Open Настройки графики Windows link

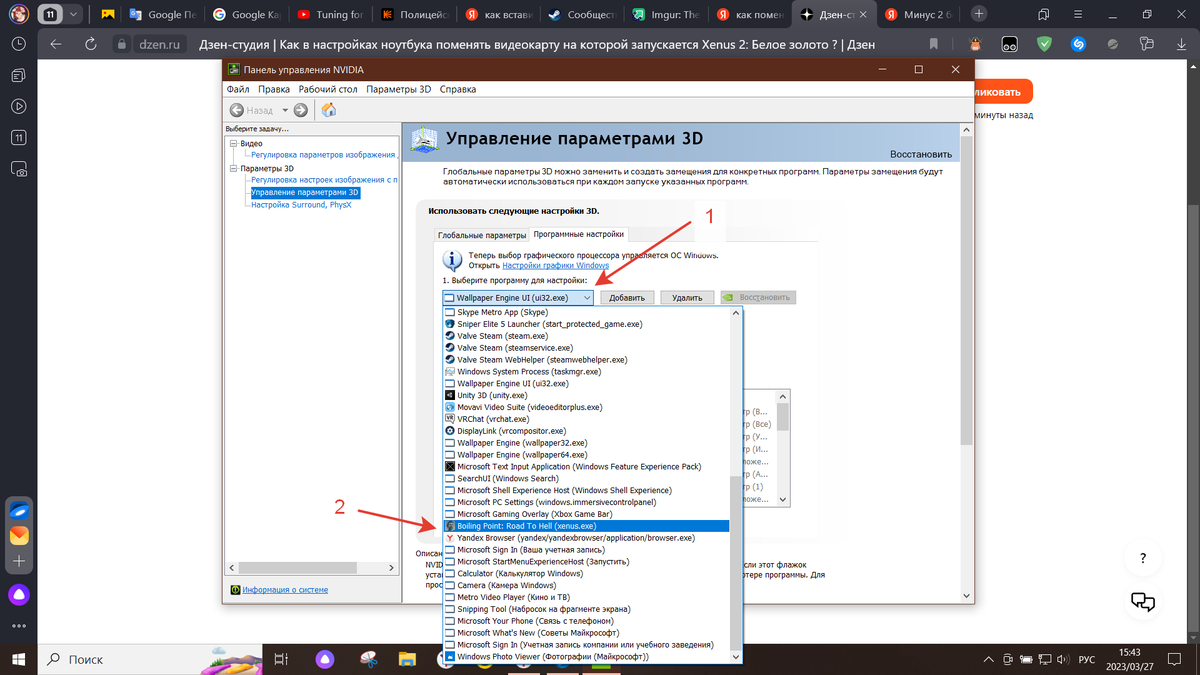pos(555,265)
